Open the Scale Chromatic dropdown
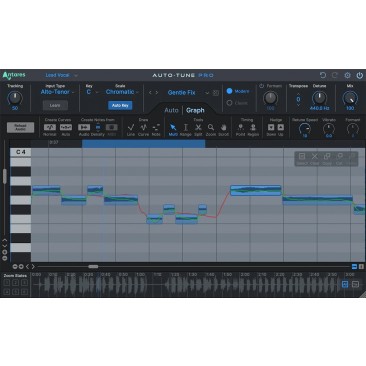The width and height of the screenshot is (366, 366). click(122, 92)
